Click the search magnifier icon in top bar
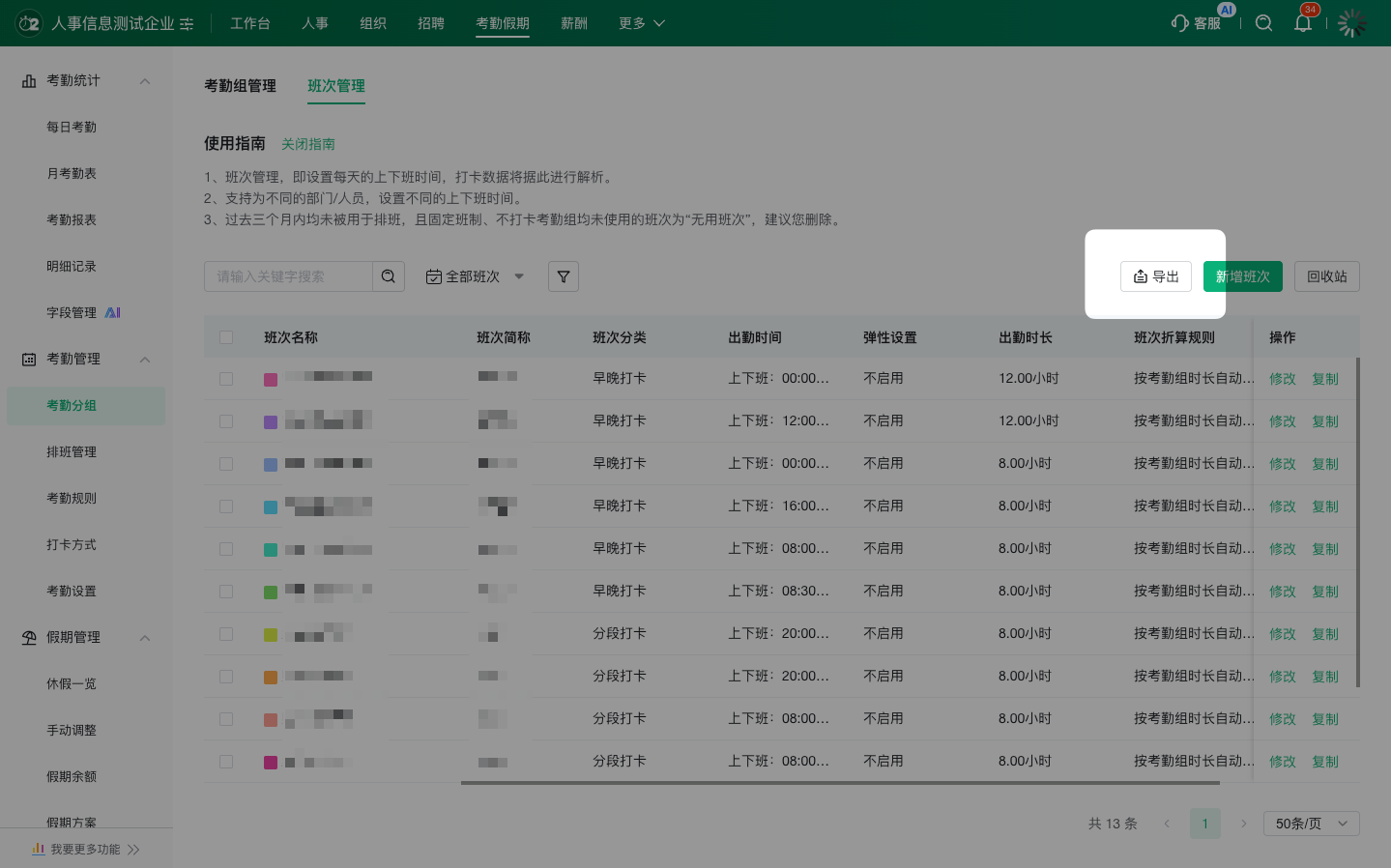This screenshot has width=1391, height=868. [1263, 23]
